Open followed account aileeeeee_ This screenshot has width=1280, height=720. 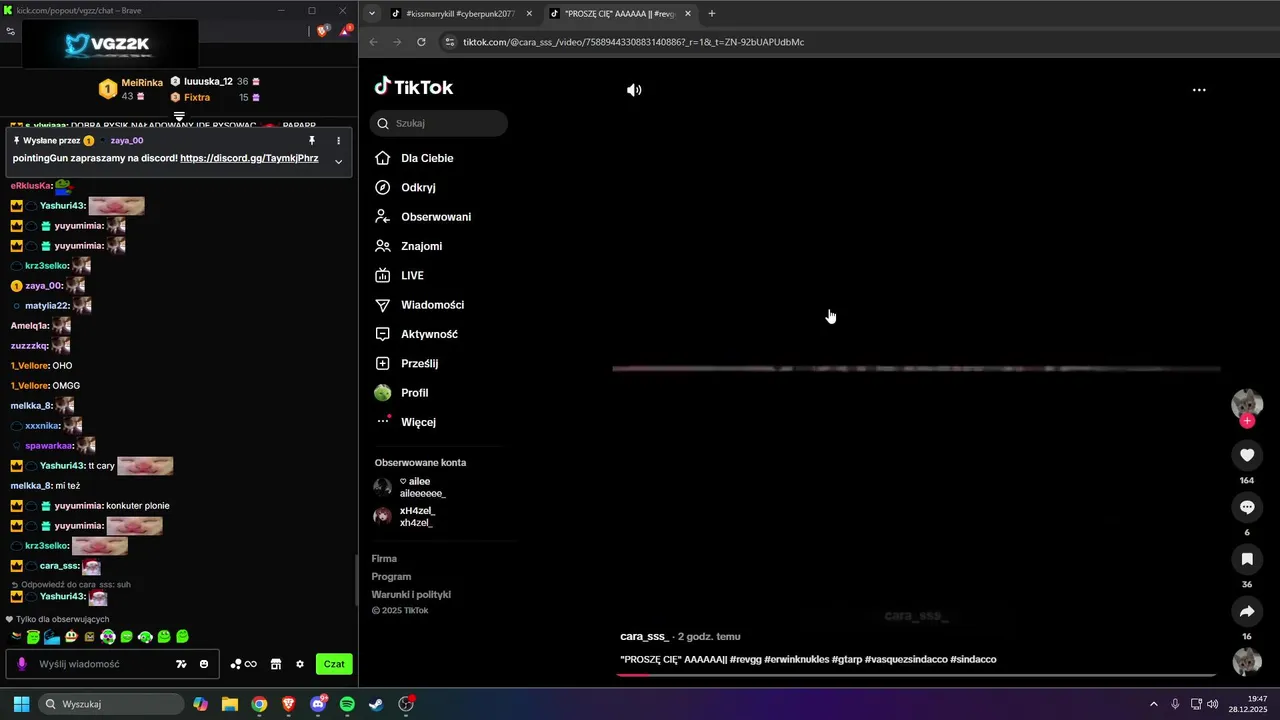(410, 487)
